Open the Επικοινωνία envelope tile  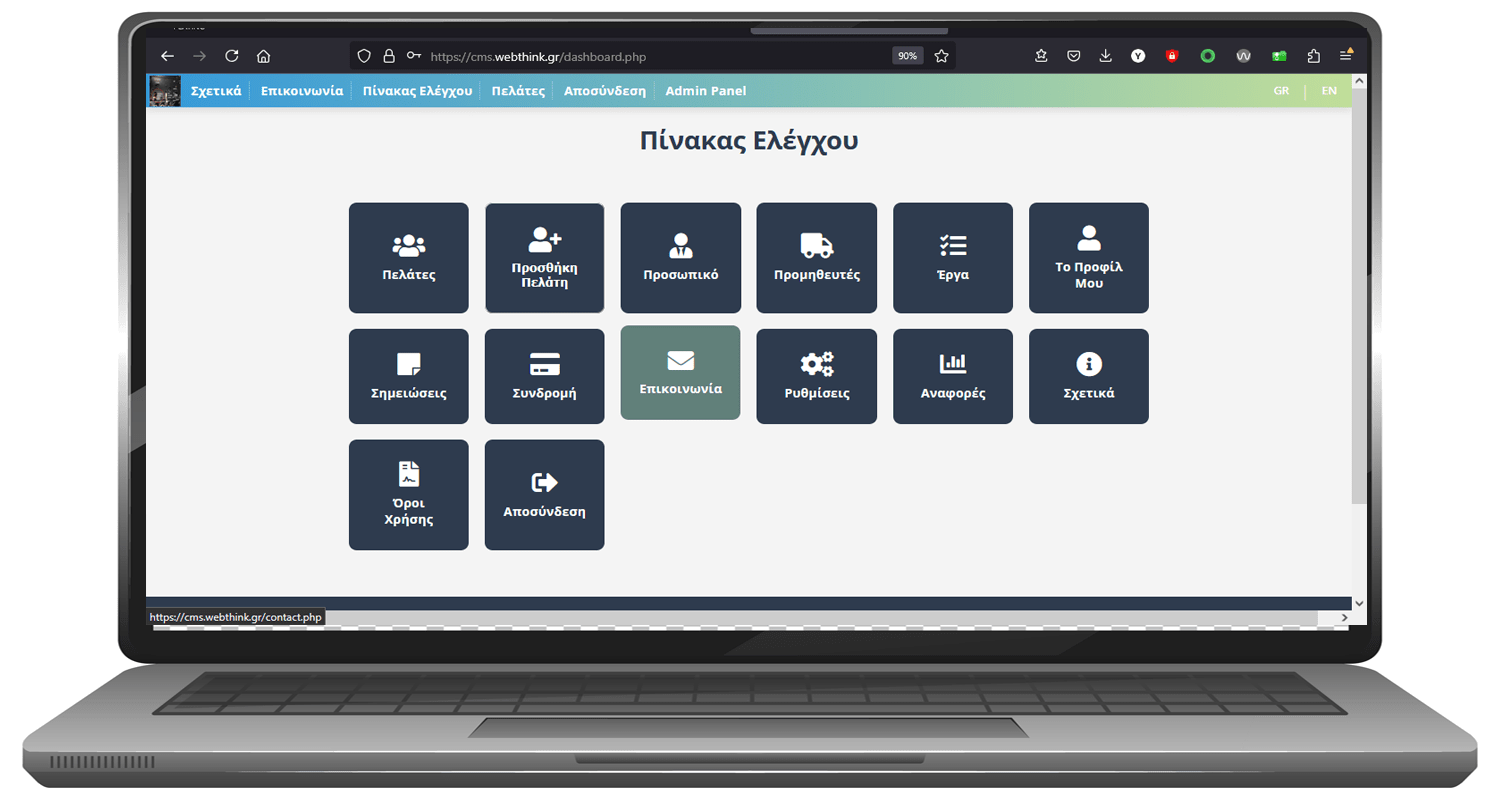tap(680, 372)
